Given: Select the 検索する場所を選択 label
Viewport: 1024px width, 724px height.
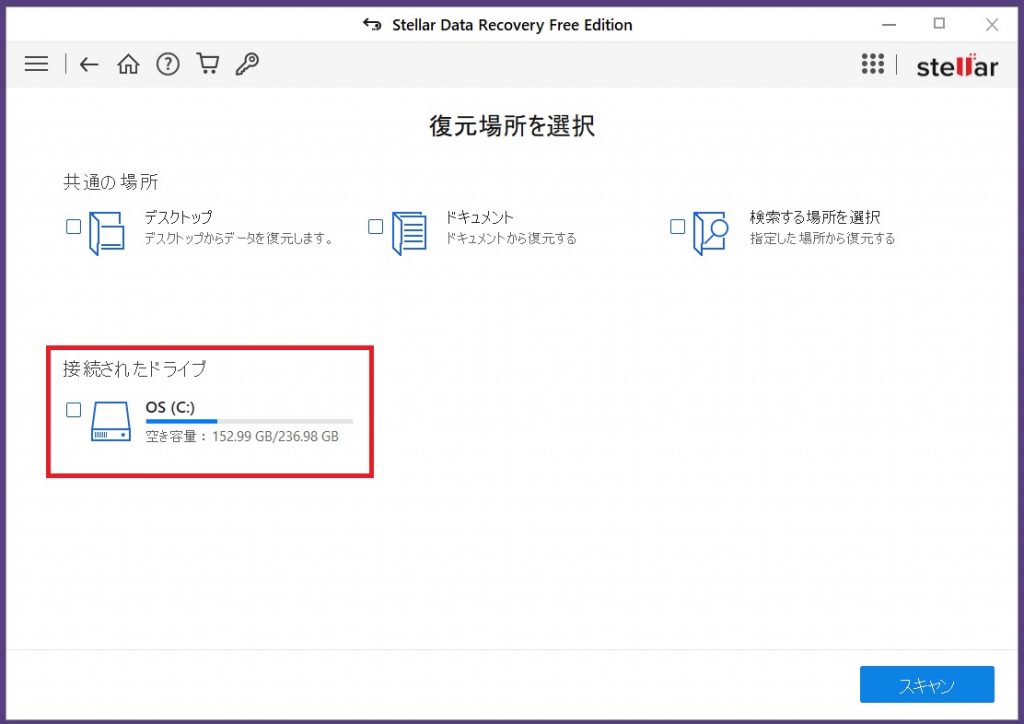Looking at the screenshot, I should 815,217.
